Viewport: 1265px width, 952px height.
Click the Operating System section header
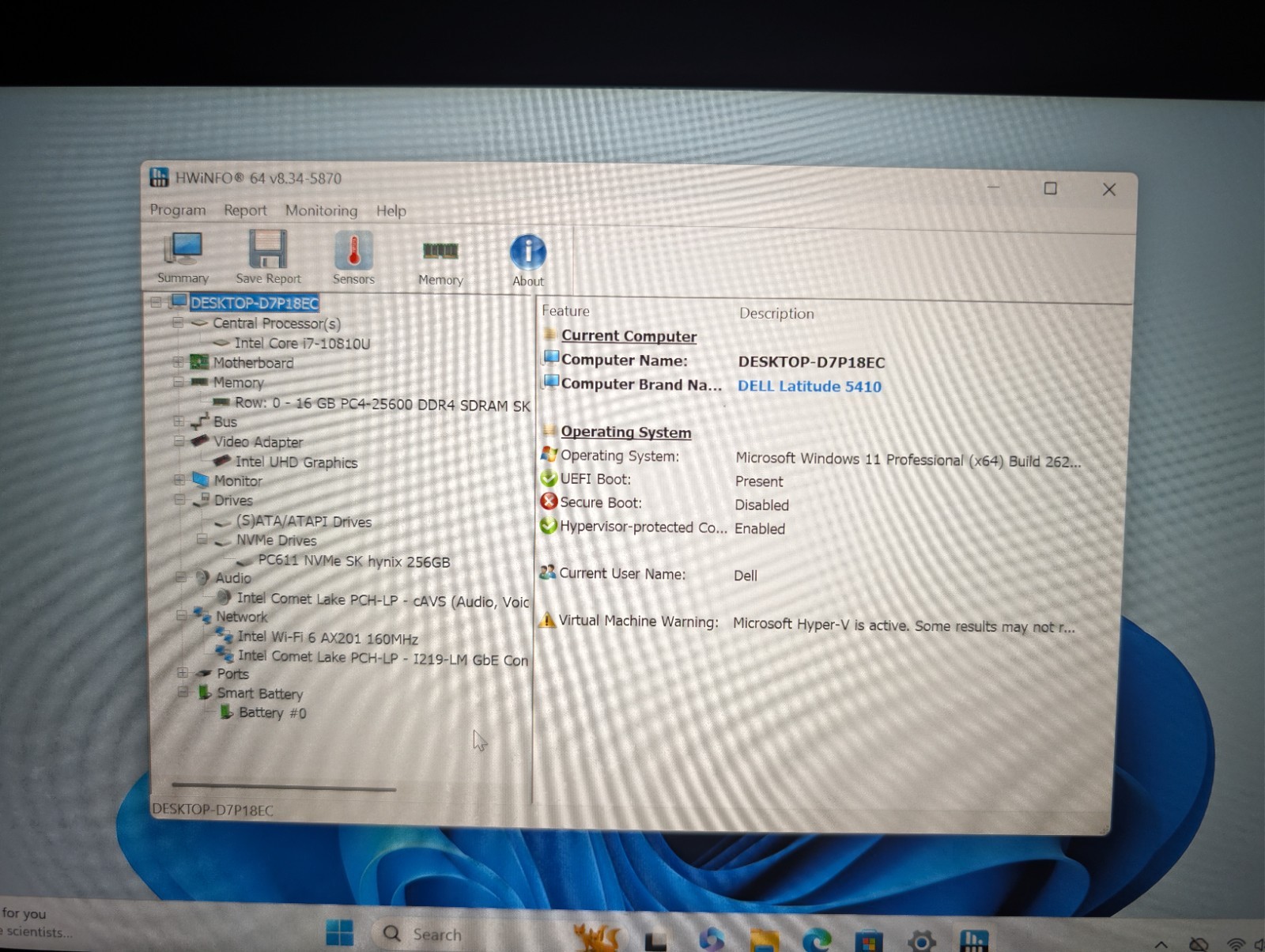click(626, 433)
